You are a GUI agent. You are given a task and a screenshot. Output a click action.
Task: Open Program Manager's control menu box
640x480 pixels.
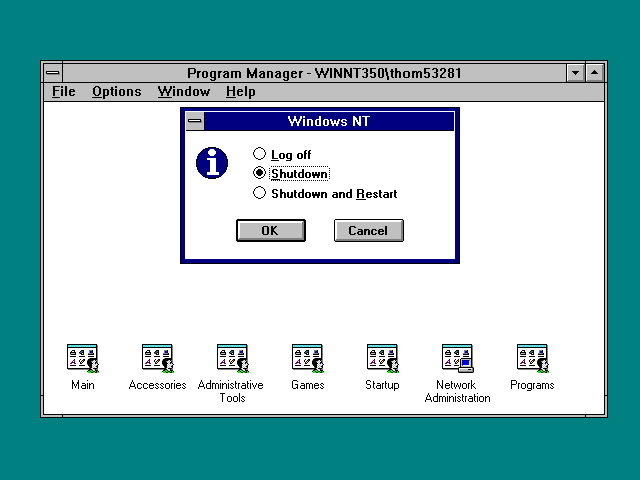pyautogui.click(x=53, y=73)
